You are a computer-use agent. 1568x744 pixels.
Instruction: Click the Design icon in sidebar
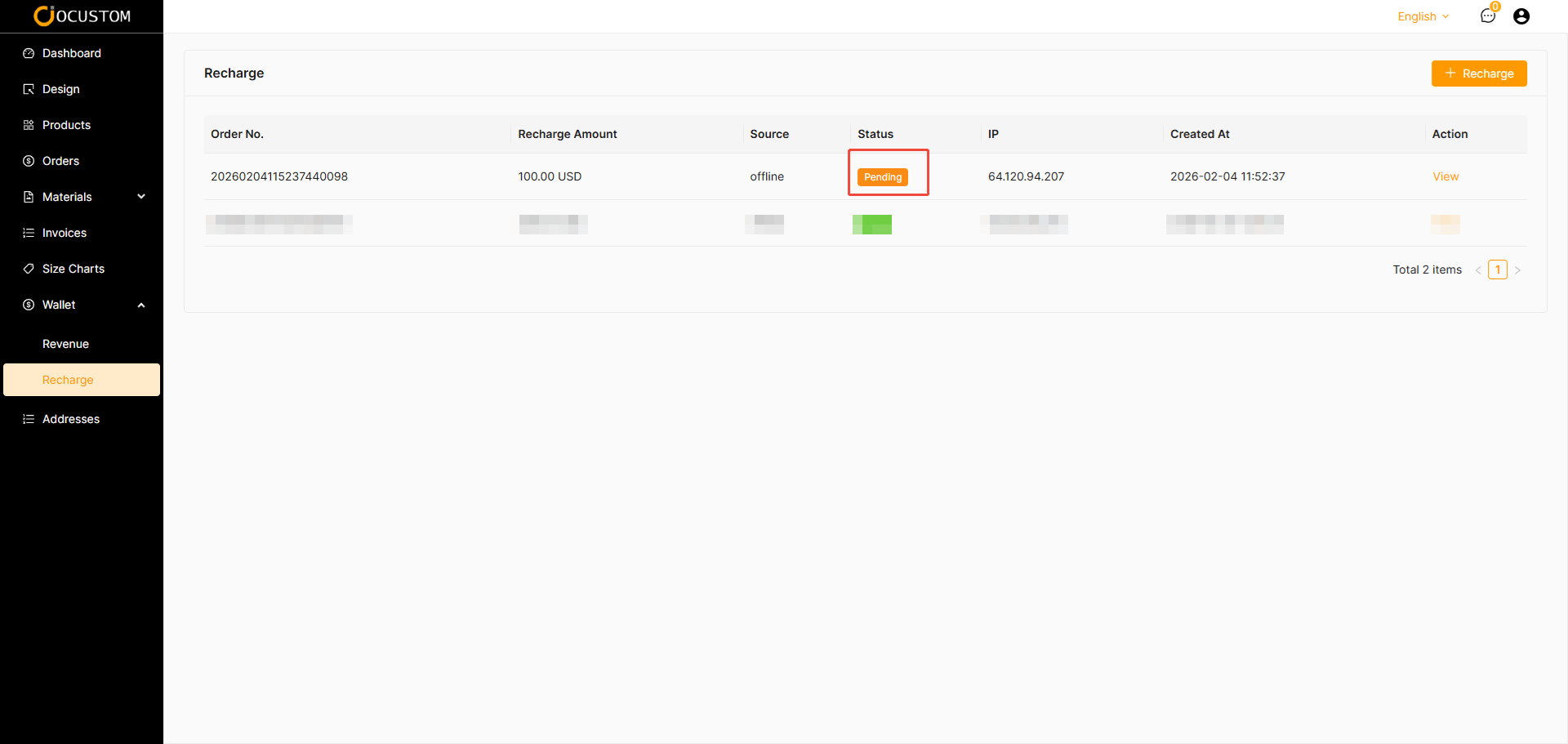[x=29, y=89]
